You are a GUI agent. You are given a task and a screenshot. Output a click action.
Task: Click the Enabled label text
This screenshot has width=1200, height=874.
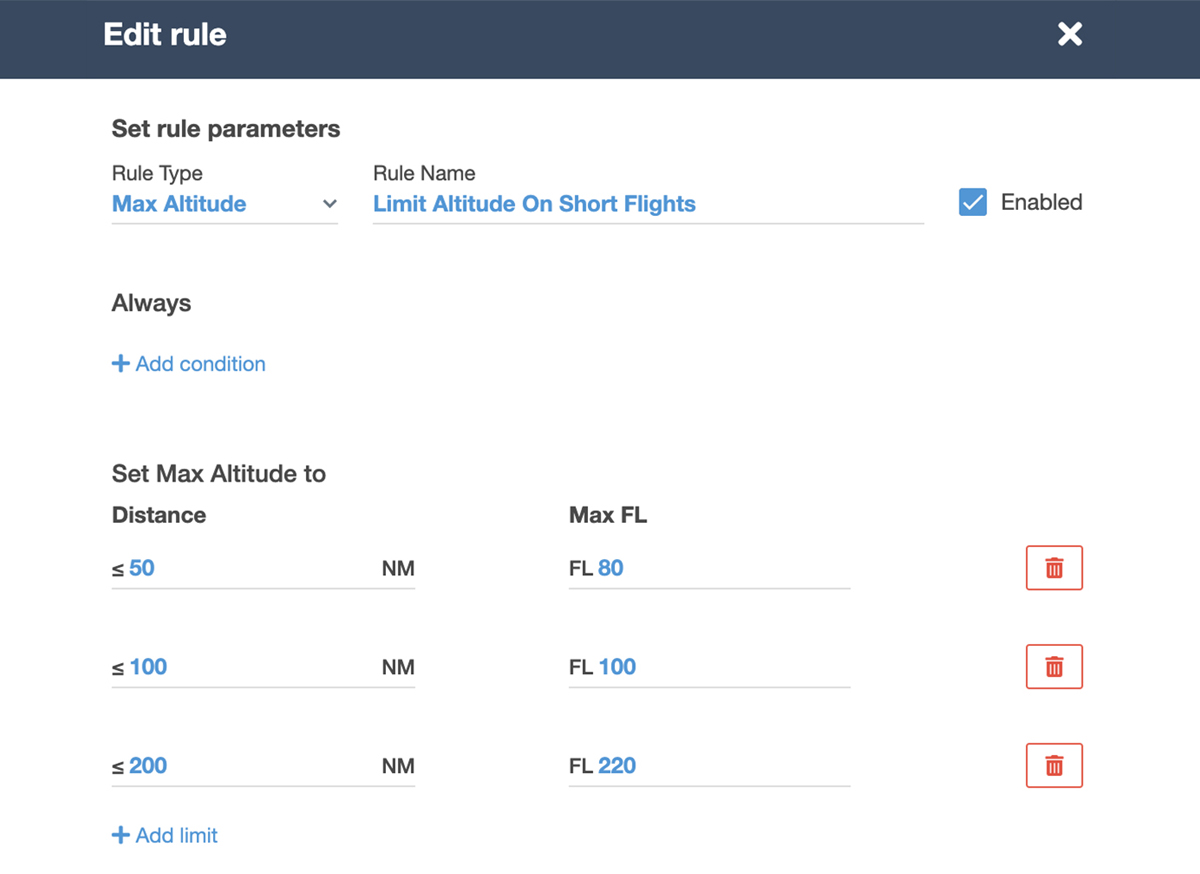click(x=1041, y=203)
